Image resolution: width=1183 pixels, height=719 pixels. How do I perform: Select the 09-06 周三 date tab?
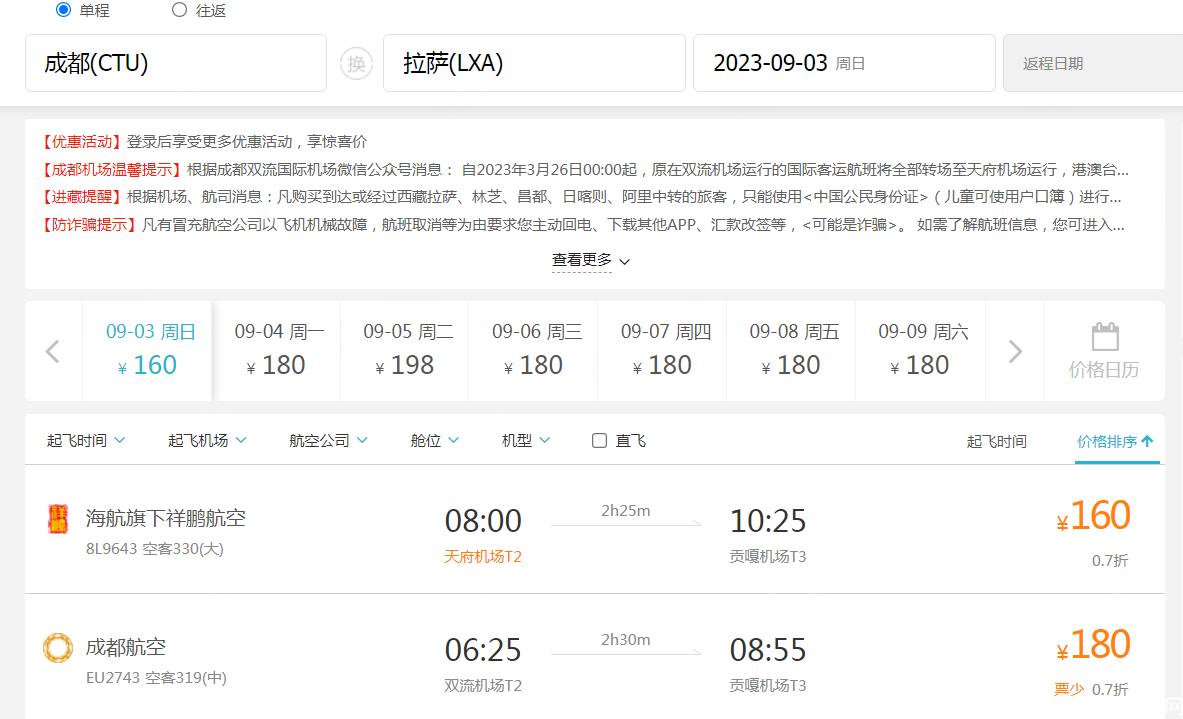coord(534,351)
